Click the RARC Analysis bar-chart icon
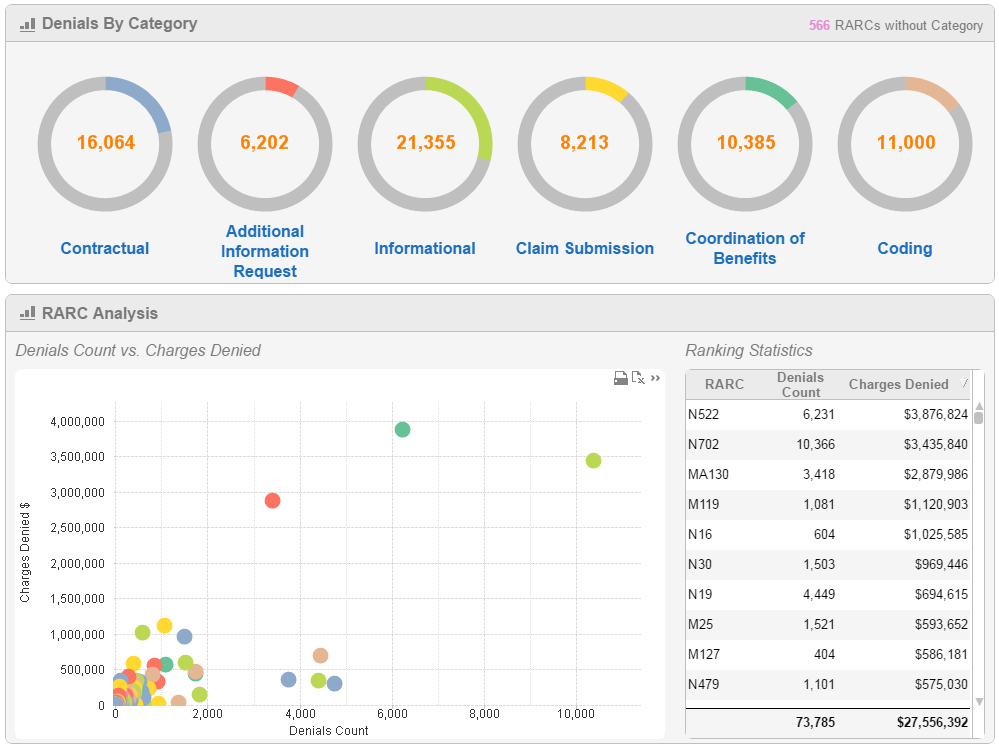The image size is (999, 748). click(x=27, y=313)
